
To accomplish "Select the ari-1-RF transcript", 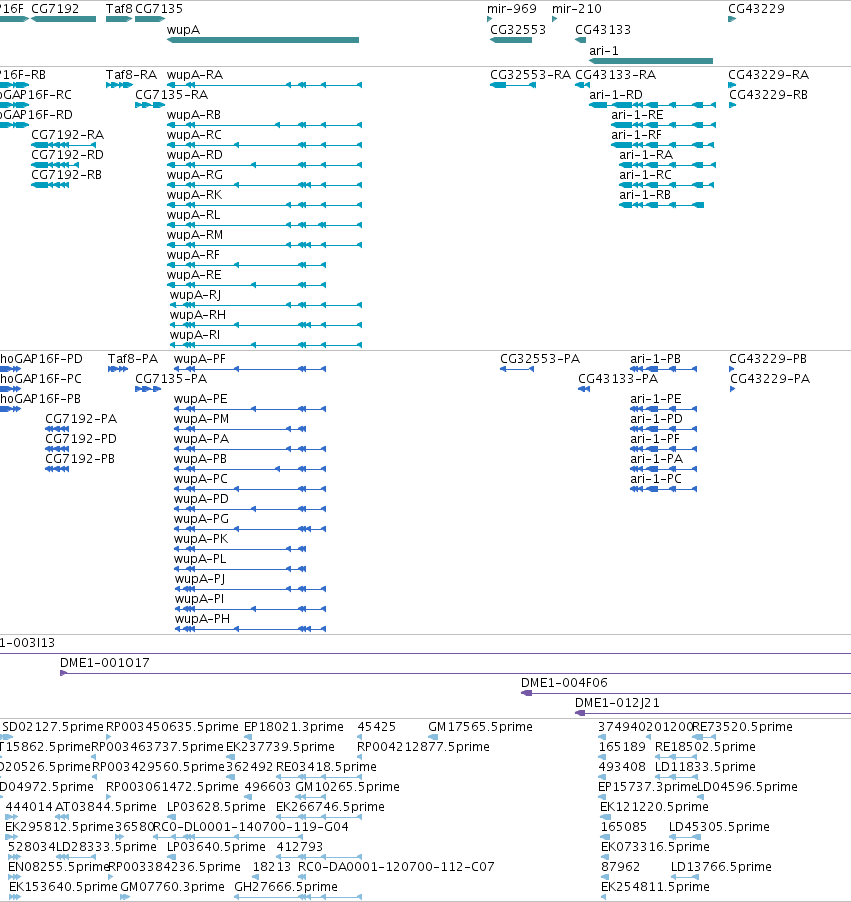I will tap(636, 135).
